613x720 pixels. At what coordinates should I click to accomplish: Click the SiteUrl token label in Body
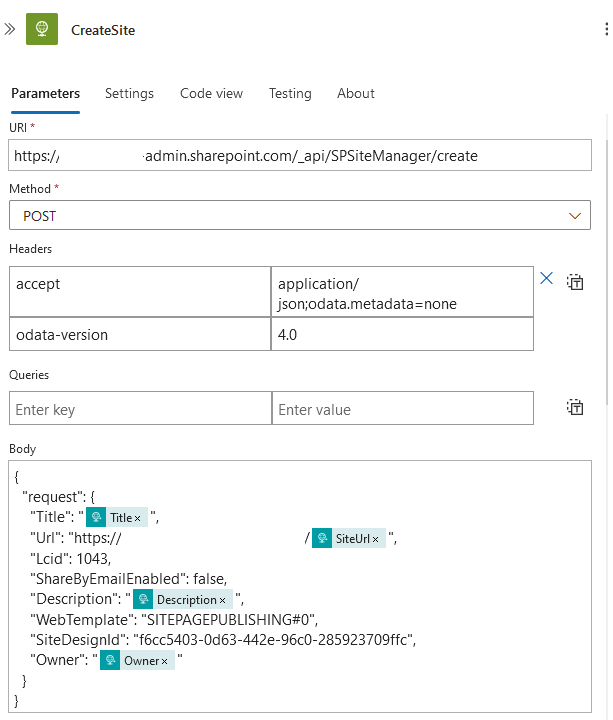pos(353,539)
